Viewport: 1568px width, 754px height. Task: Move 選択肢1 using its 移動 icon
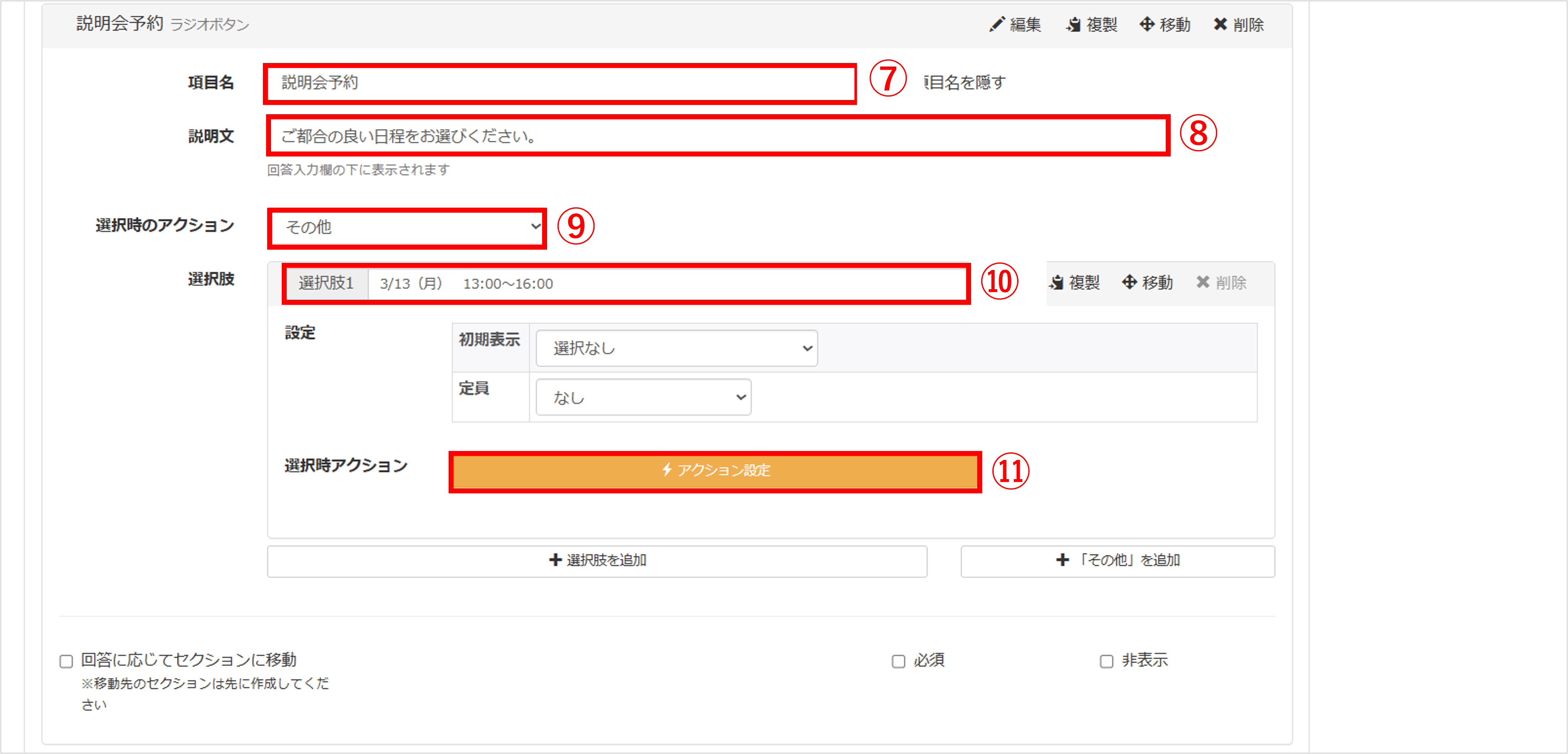click(x=1129, y=282)
